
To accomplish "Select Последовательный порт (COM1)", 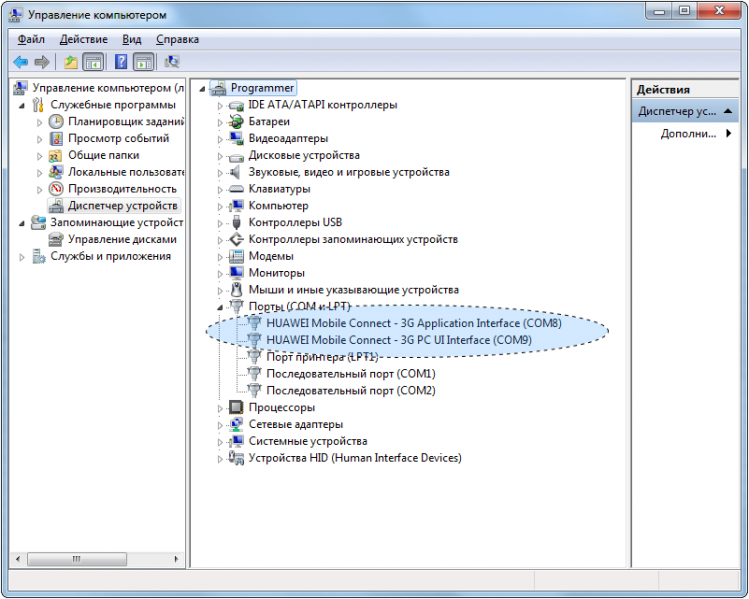I will [351, 374].
